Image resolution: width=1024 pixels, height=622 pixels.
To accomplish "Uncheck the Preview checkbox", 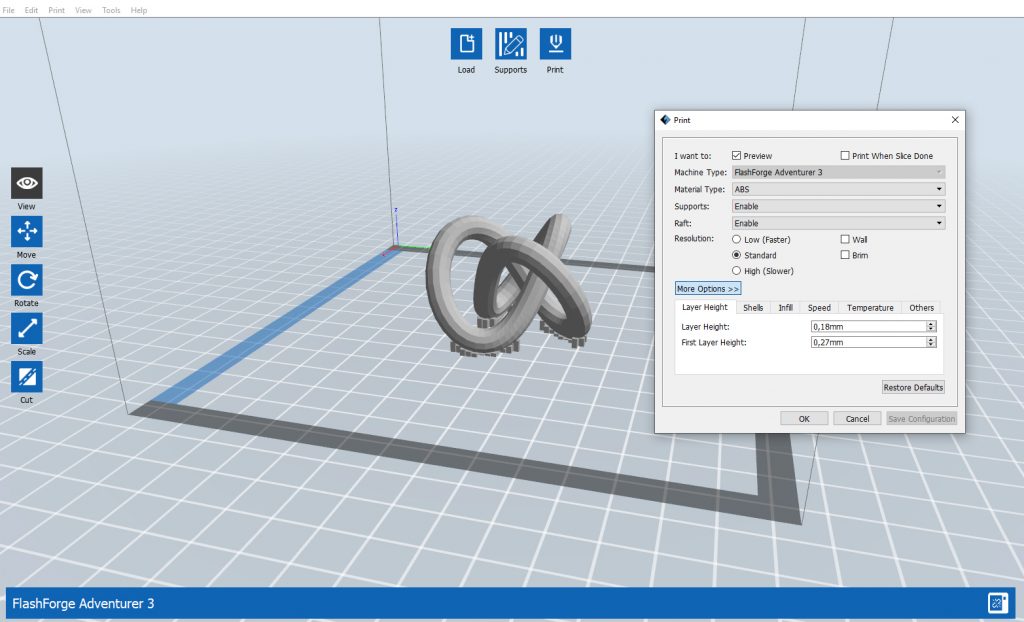I will [x=738, y=155].
